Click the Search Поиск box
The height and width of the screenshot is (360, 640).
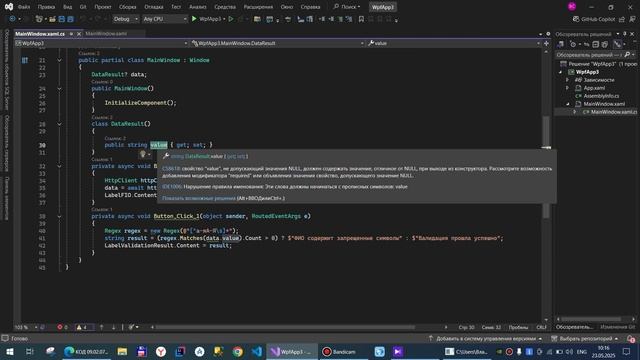(347, 7)
